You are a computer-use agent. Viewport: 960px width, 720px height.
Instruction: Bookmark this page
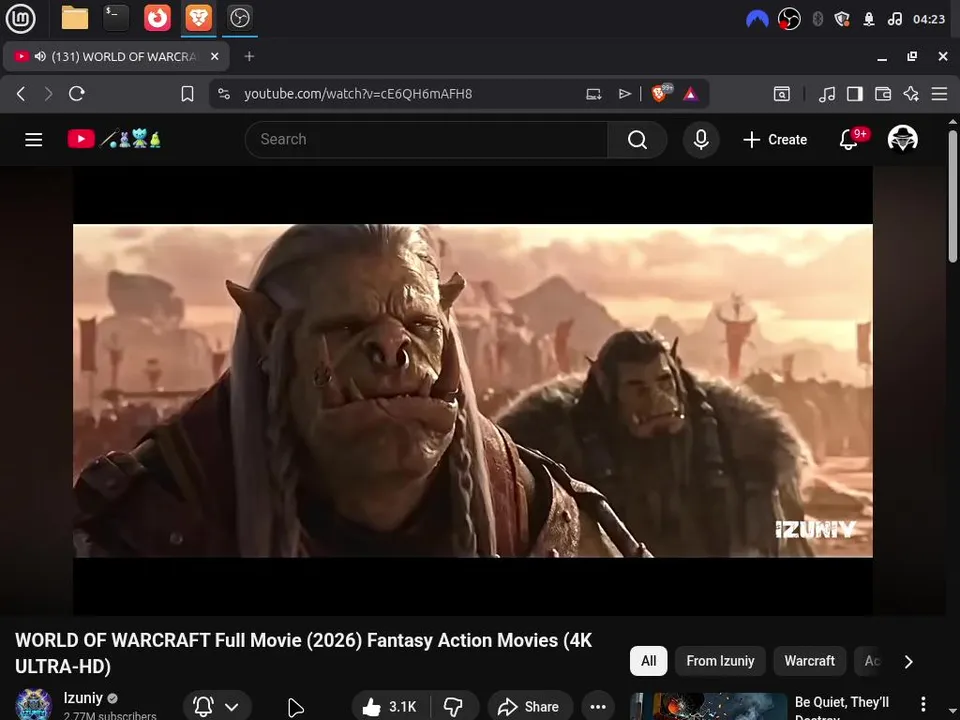pyautogui.click(x=187, y=94)
